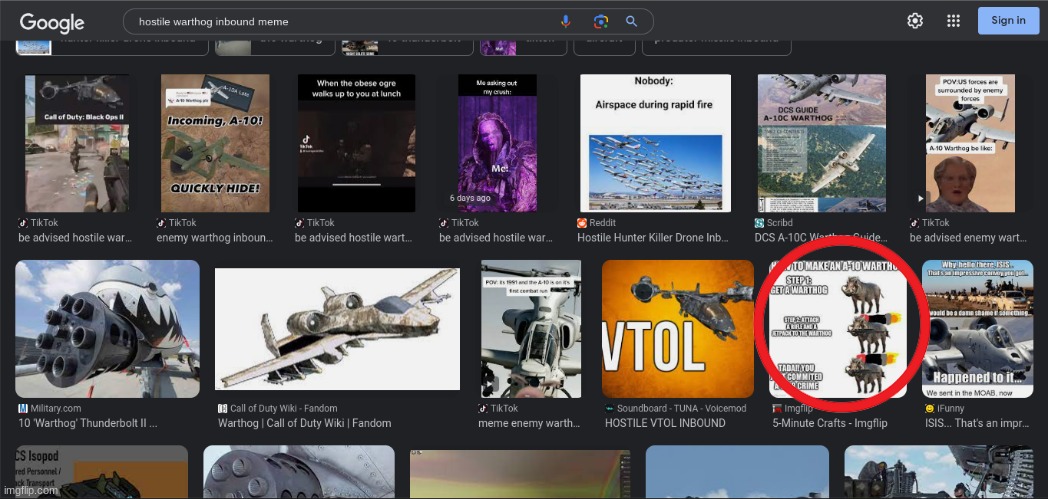Open the A-10 gatling gun nose photo
Viewport: 1048px width, 499px height.
pyautogui.click(x=108, y=329)
